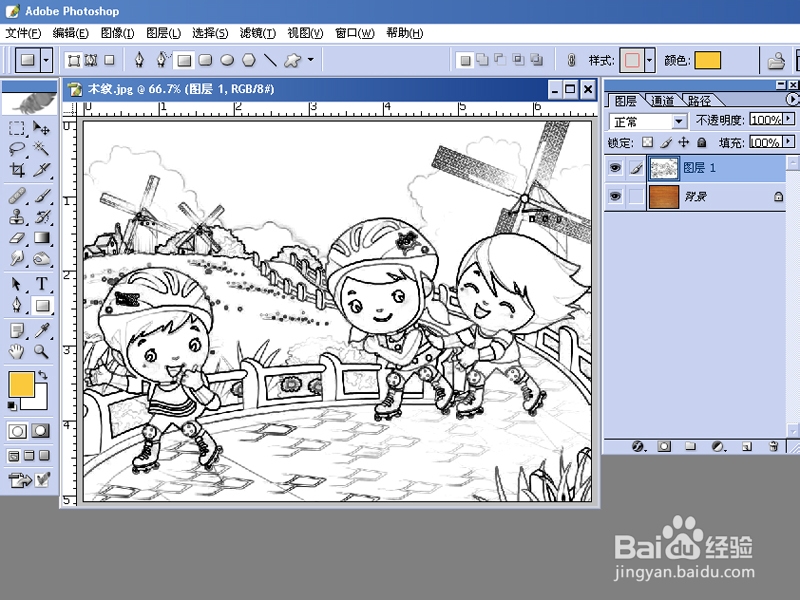800x600 pixels.
Task: Choose Rounded Rectangle in options bar
Action: click(x=206, y=61)
